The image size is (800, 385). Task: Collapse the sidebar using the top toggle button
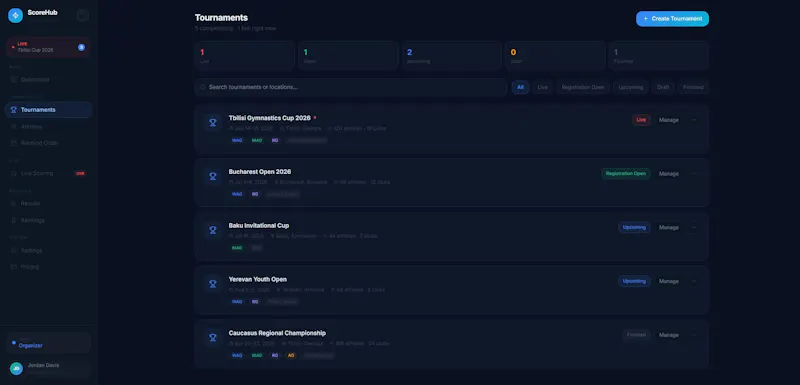83,15
